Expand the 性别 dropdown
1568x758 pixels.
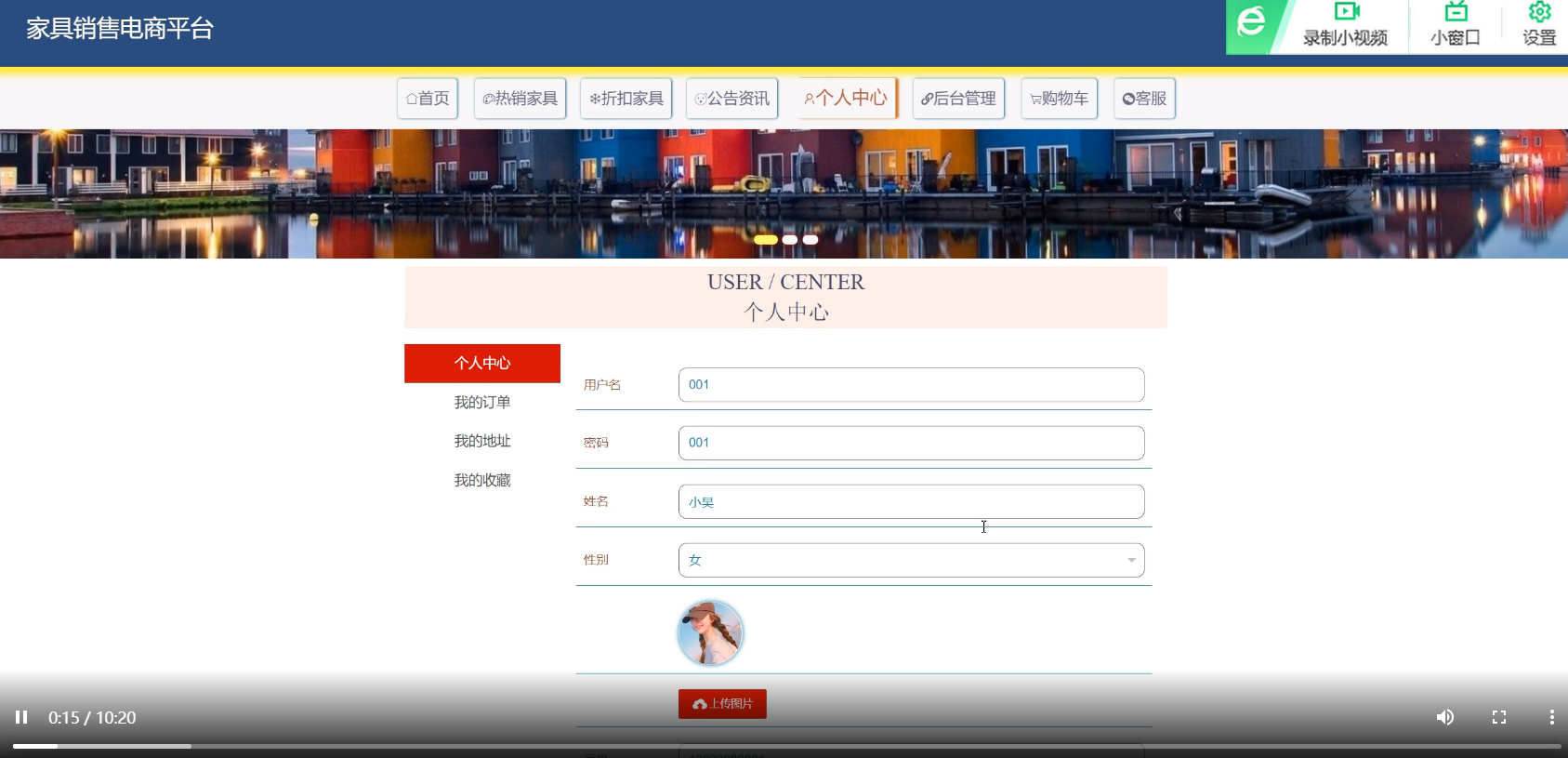pos(911,561)
